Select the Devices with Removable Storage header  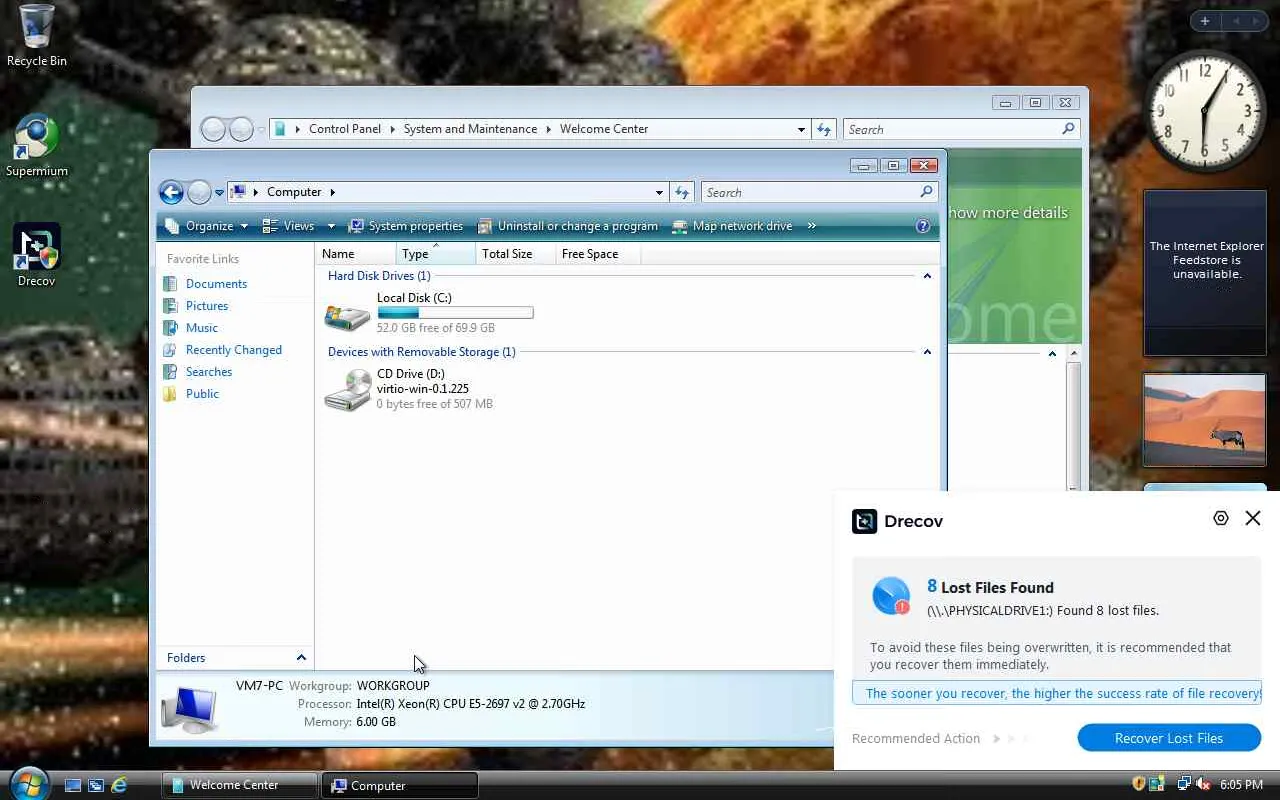tap(422, 352)
